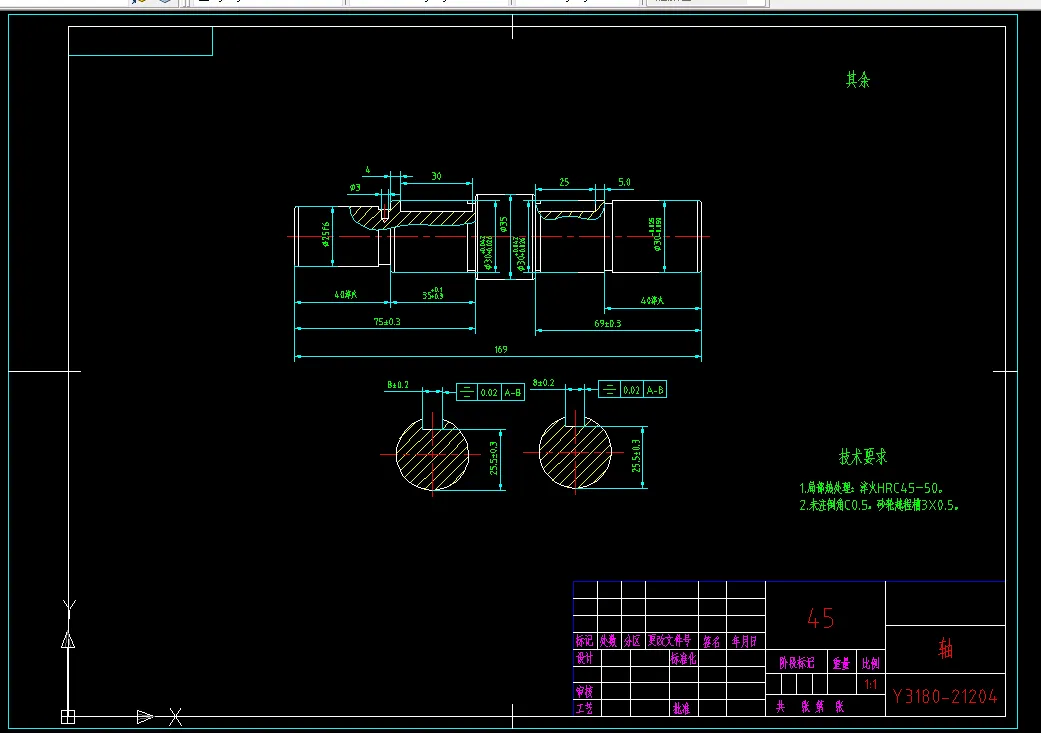1041x733 pixels.
Task: Click the 技术要求 heading text
Action: click(x=862, y=457)
